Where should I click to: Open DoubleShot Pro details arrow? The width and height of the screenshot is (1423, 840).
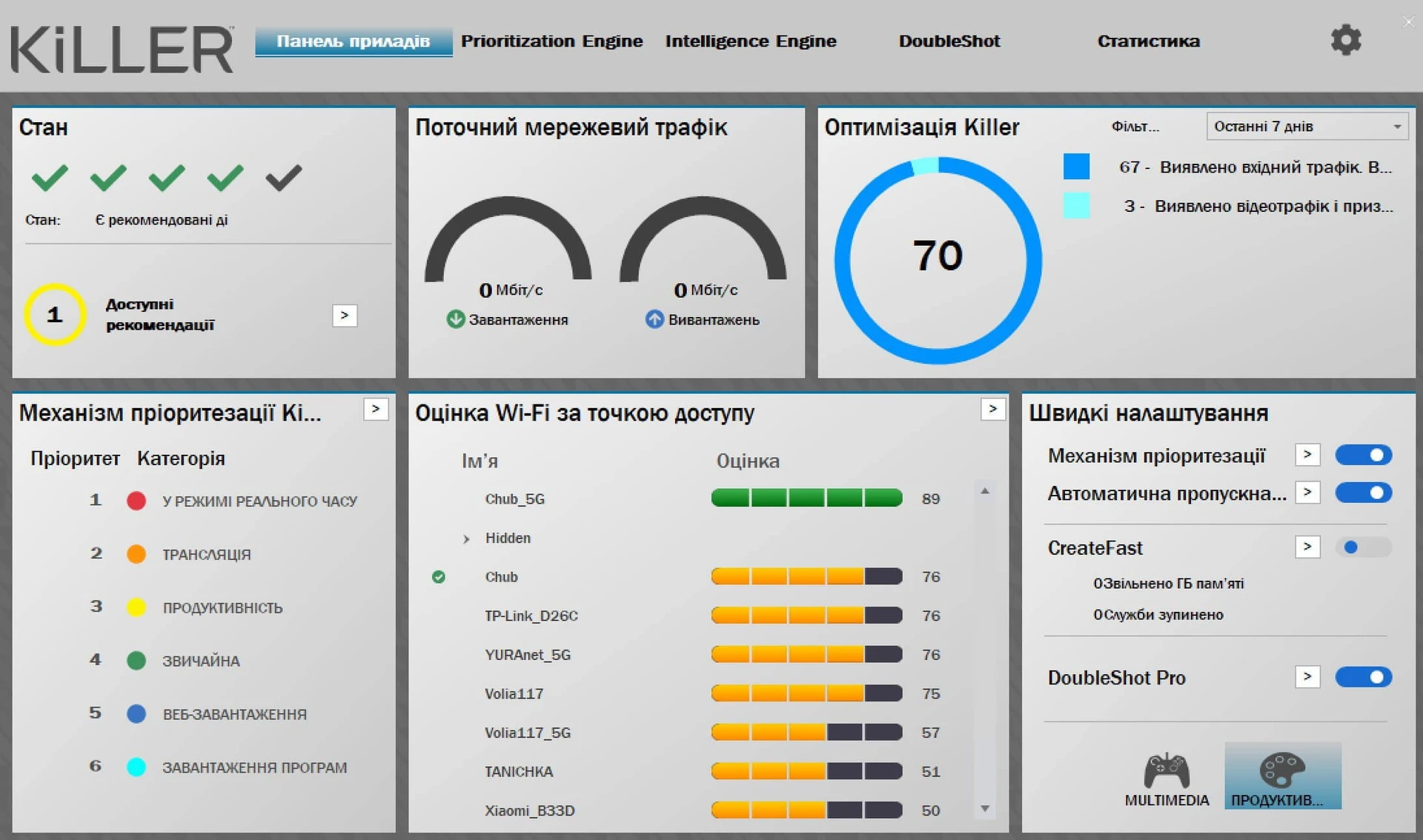tap(1308, 677)
